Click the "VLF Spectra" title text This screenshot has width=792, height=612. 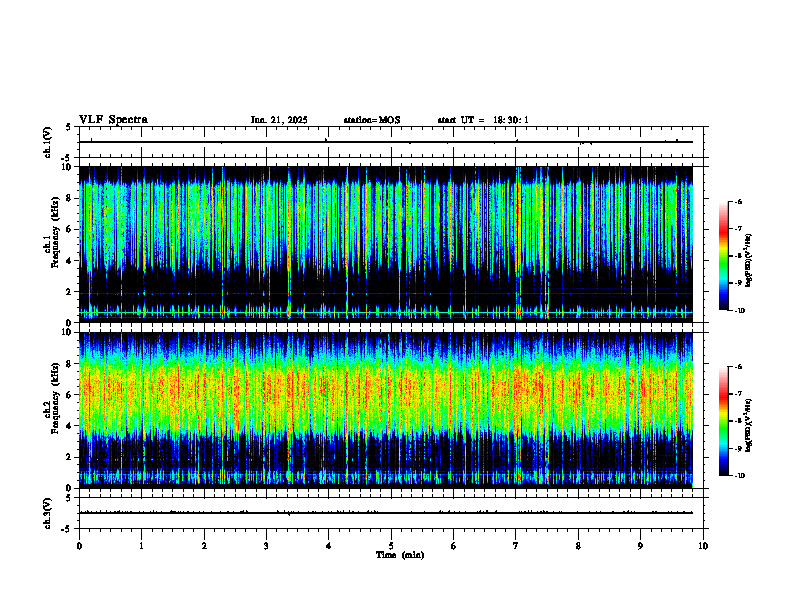point(113,120)
